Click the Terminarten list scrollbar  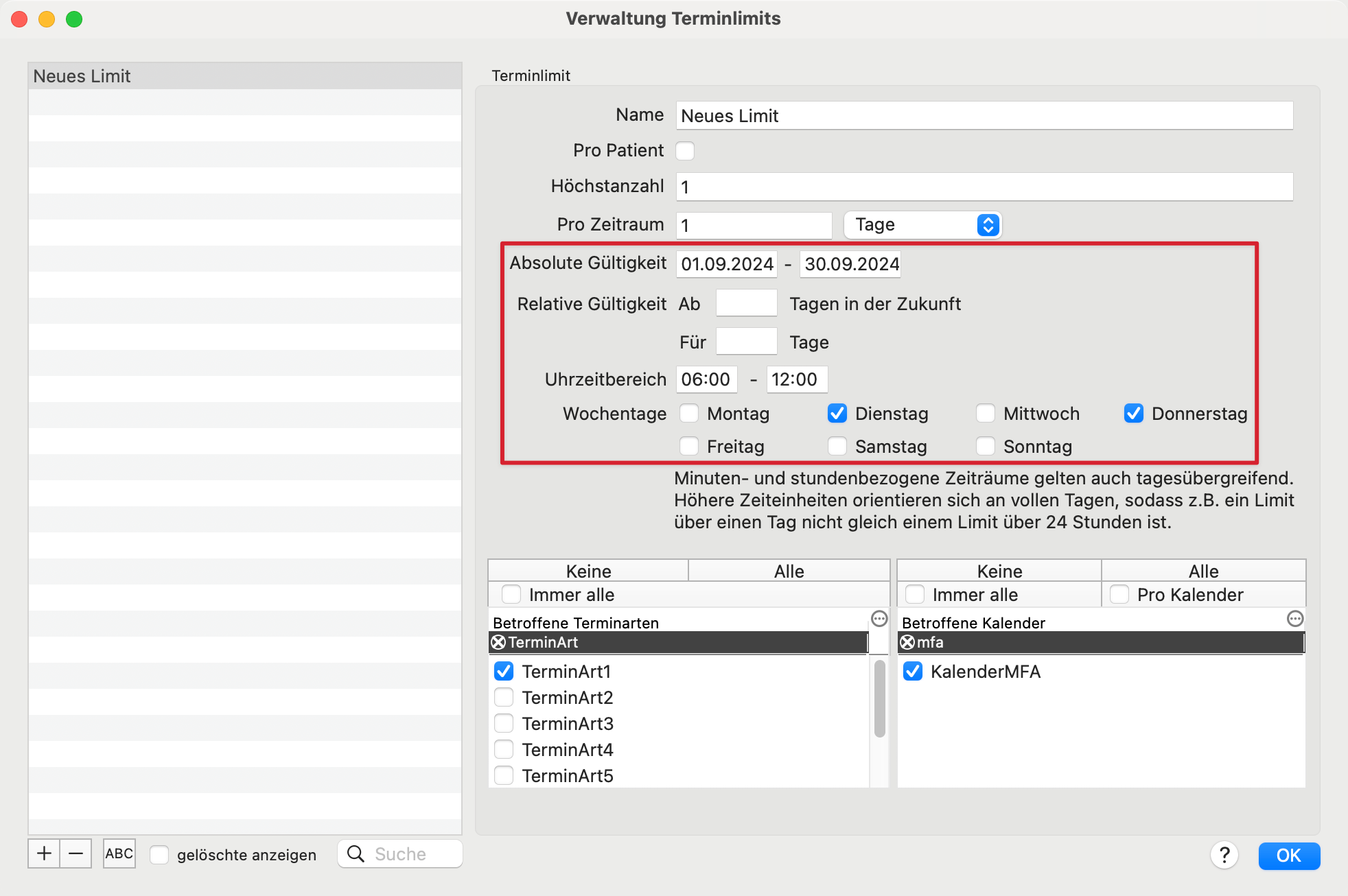(x=879, y=698)
